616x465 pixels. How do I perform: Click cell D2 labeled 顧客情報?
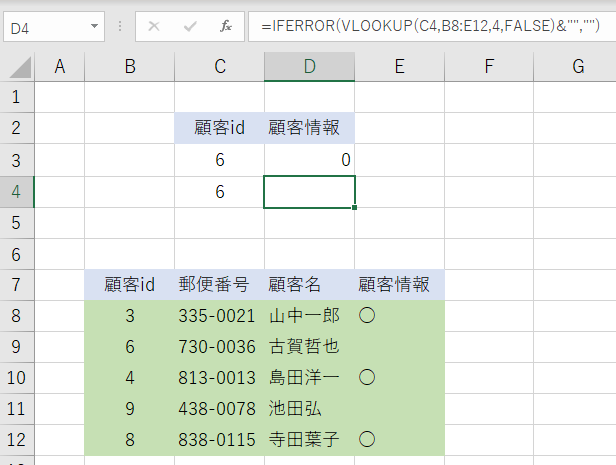coord(310,128)
